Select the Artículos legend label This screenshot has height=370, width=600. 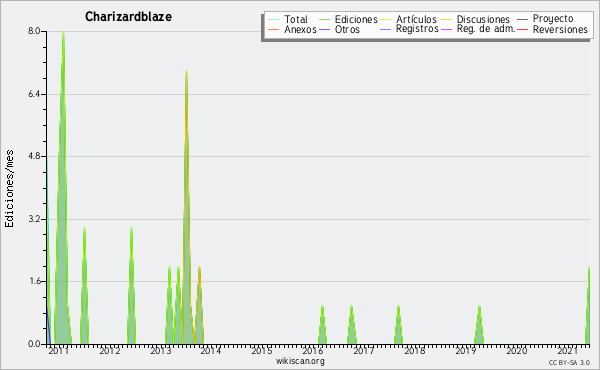click(416, 19)
